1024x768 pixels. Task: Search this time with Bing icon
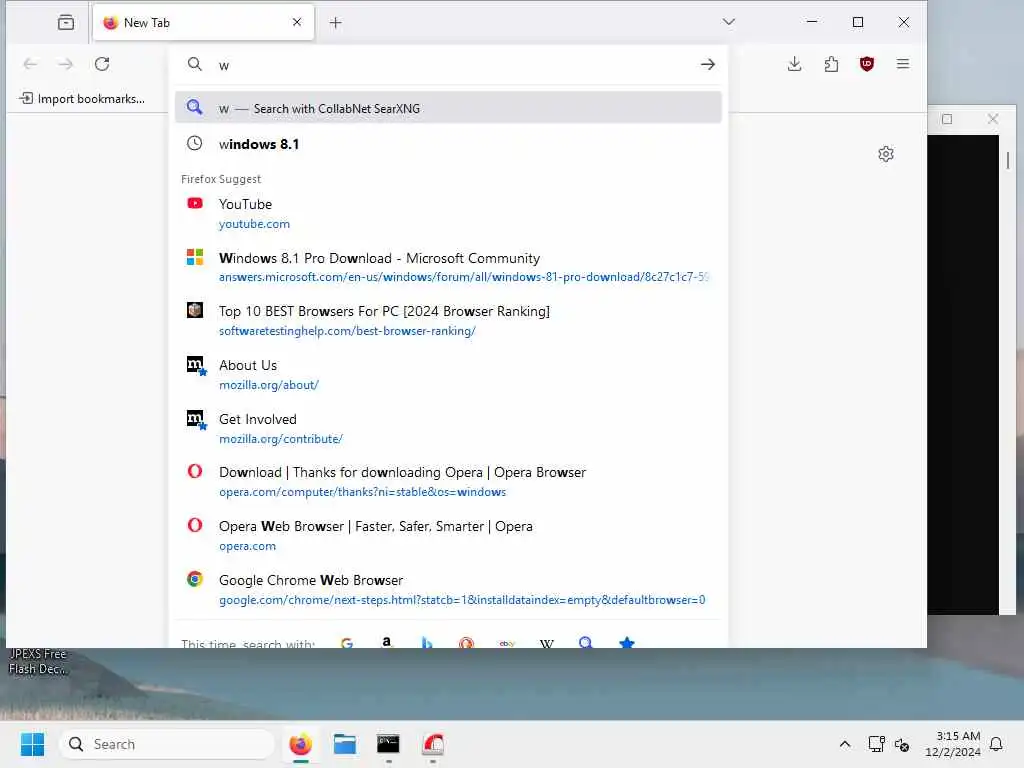tap(426, 643)
